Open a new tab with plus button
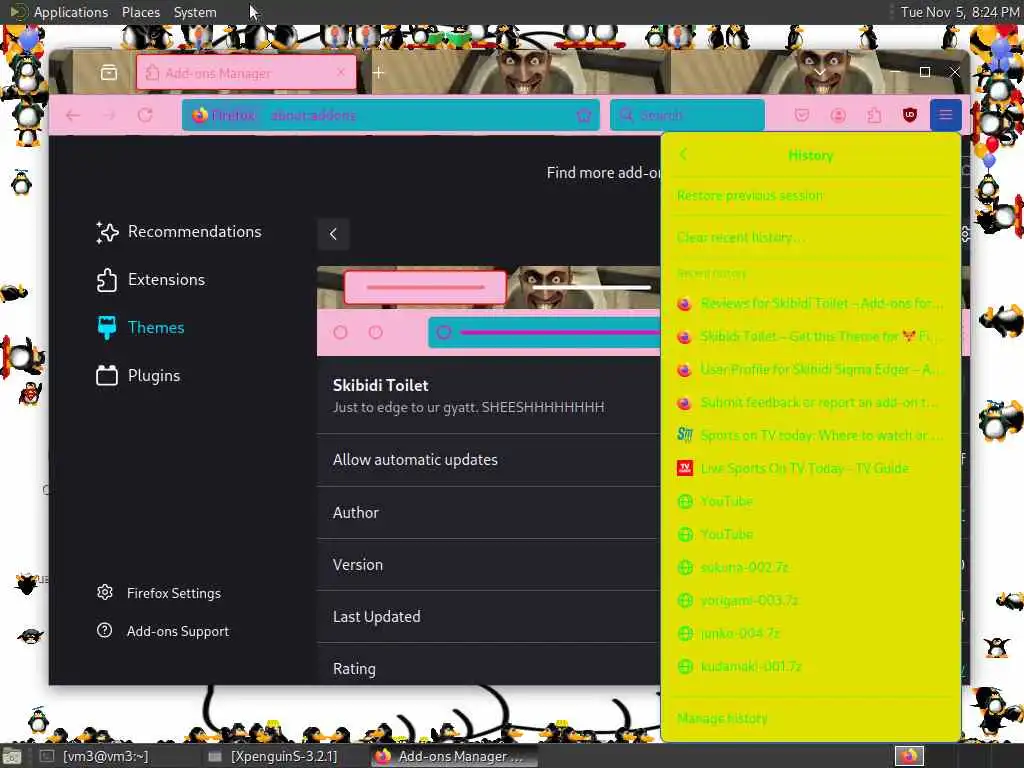Screen dimensions: 1024x768 [x=378, y=72]
